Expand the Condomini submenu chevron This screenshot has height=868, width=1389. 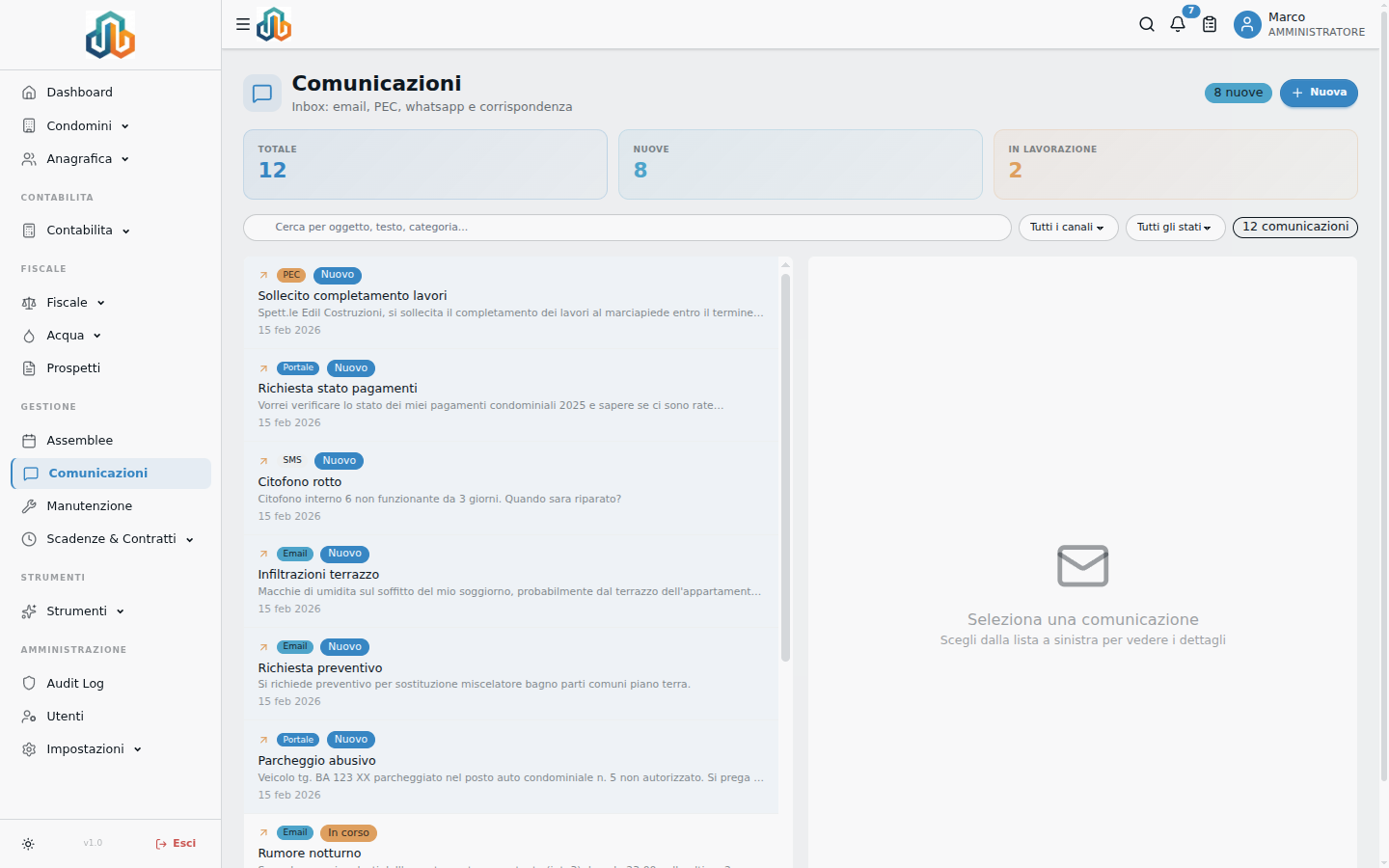coord(125,126)
